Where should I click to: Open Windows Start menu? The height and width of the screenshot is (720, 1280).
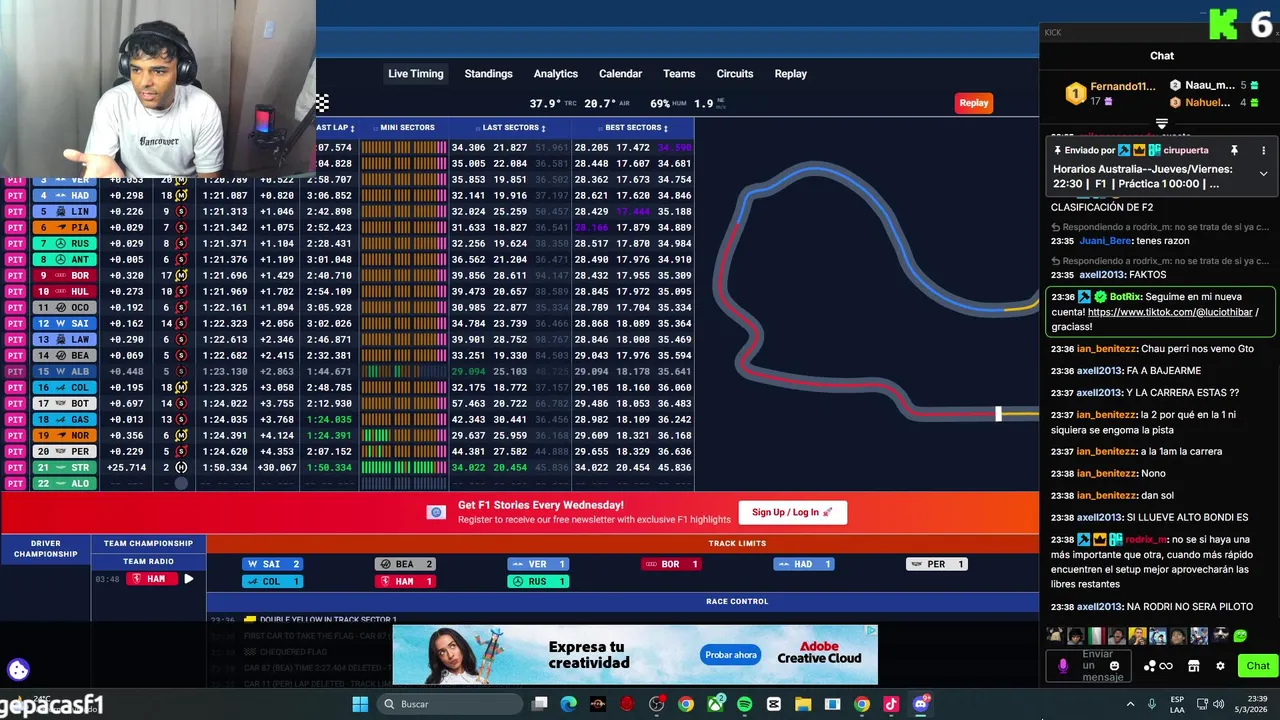pyautogui.click(x=360, y=704)
